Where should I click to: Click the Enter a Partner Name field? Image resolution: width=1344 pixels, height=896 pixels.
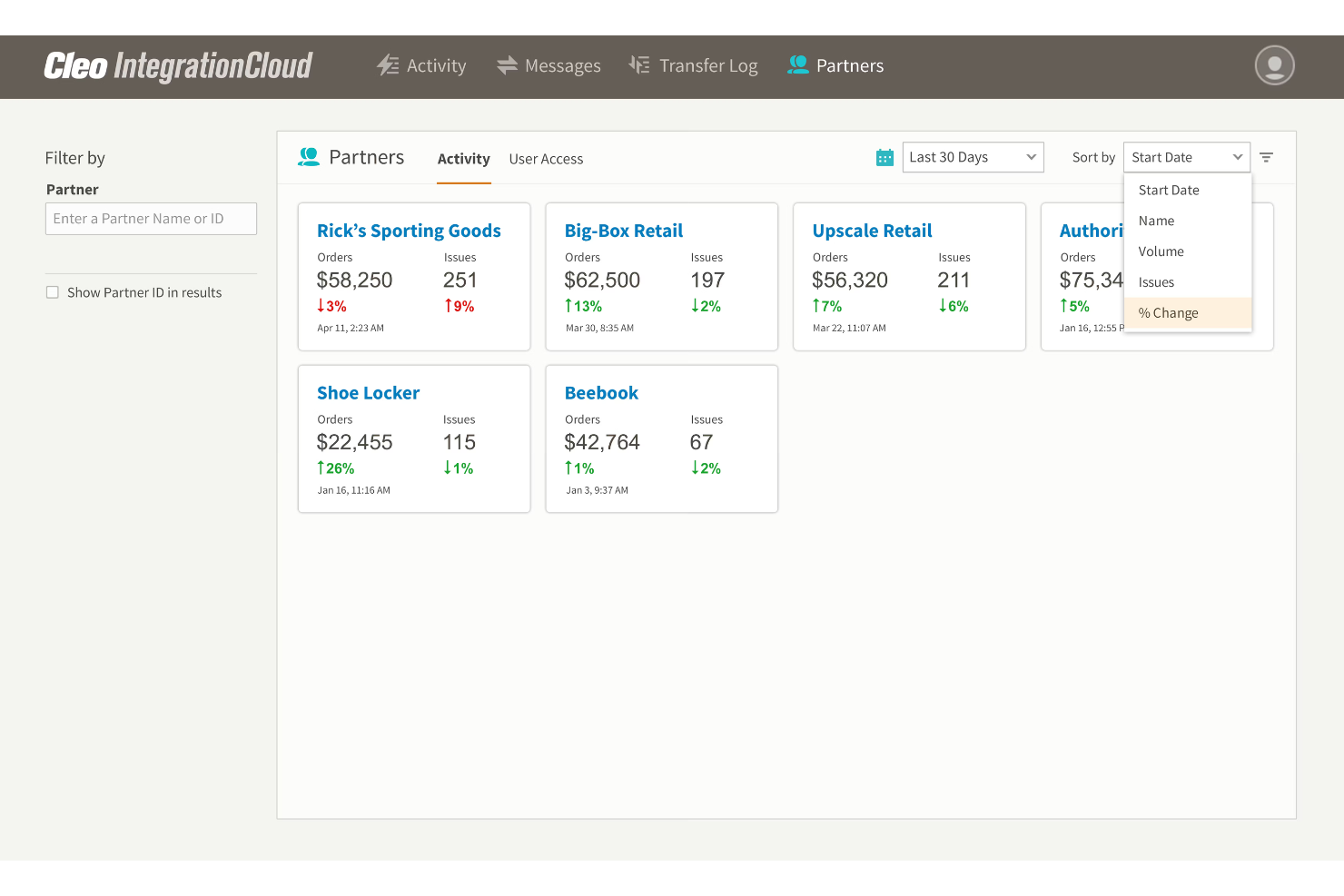(x=151, y=218)
